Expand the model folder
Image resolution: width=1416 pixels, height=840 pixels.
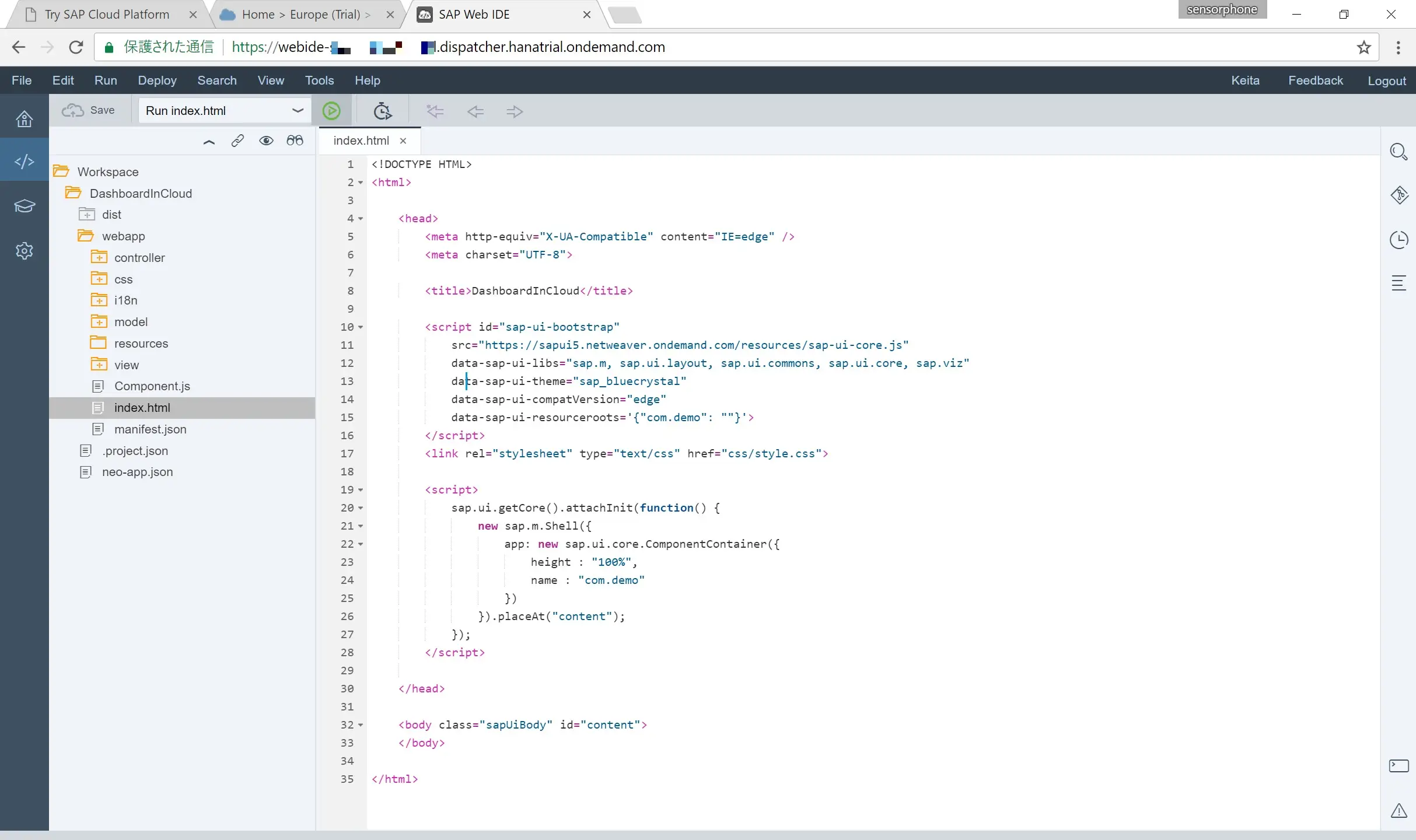click(99, 321)
